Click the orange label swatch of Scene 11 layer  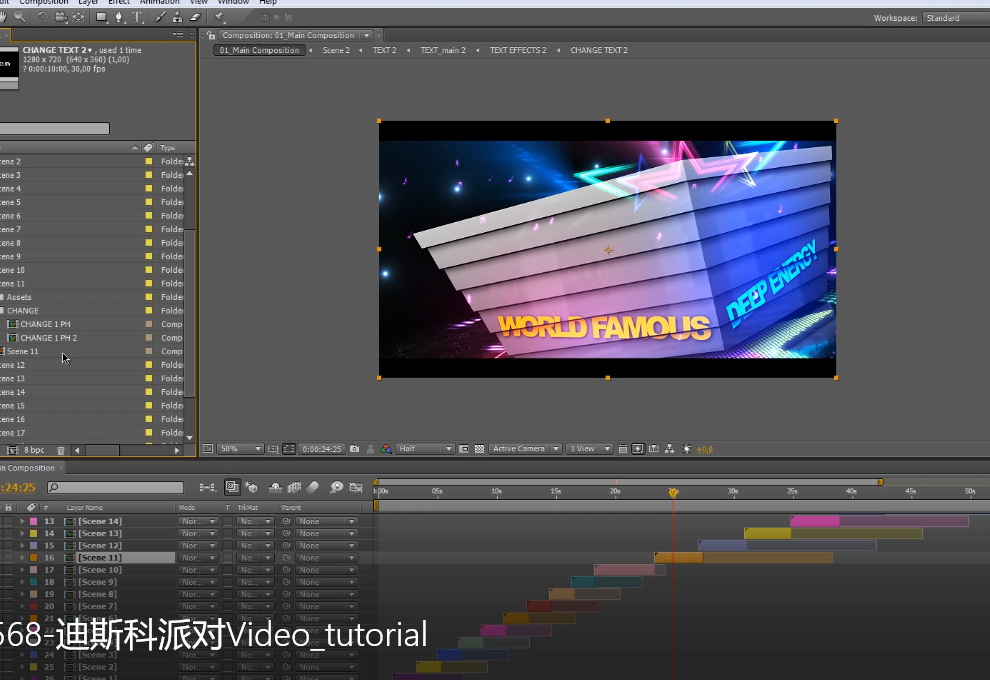coord(33,558)
